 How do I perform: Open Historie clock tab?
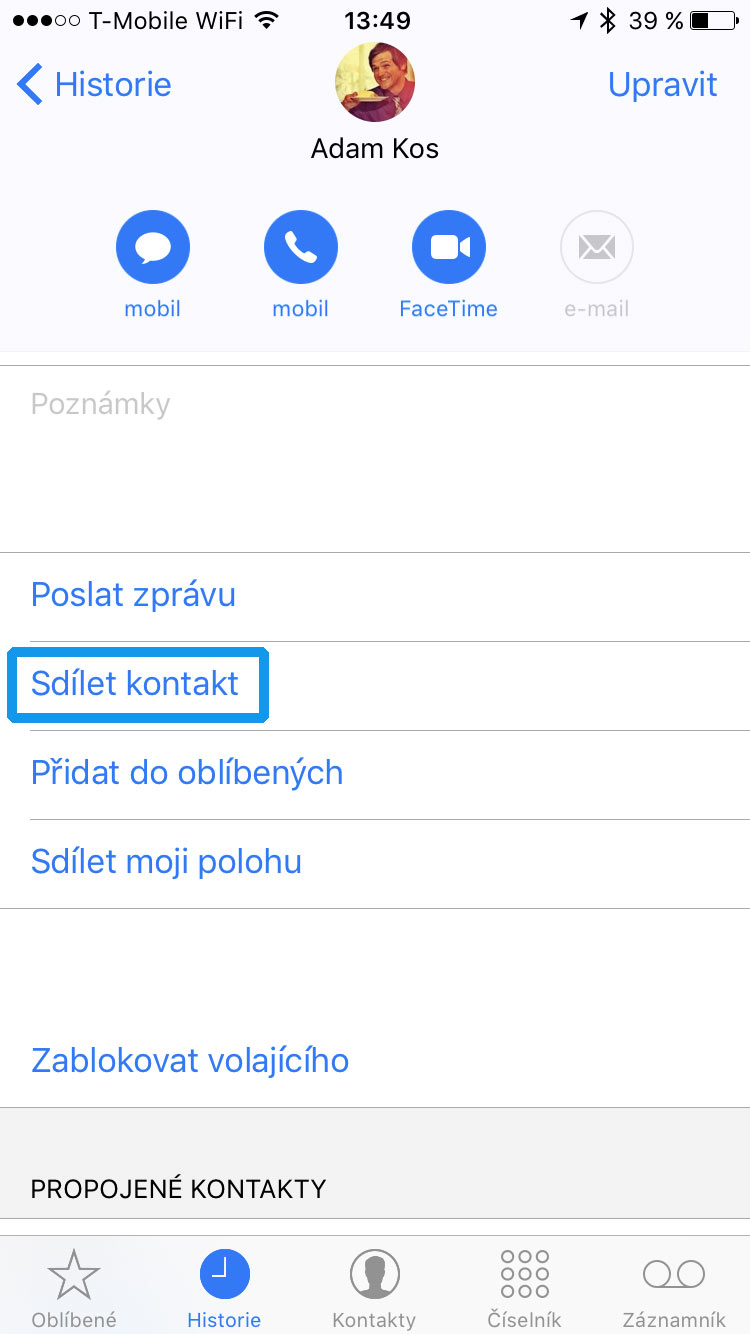pos(224,1288)
